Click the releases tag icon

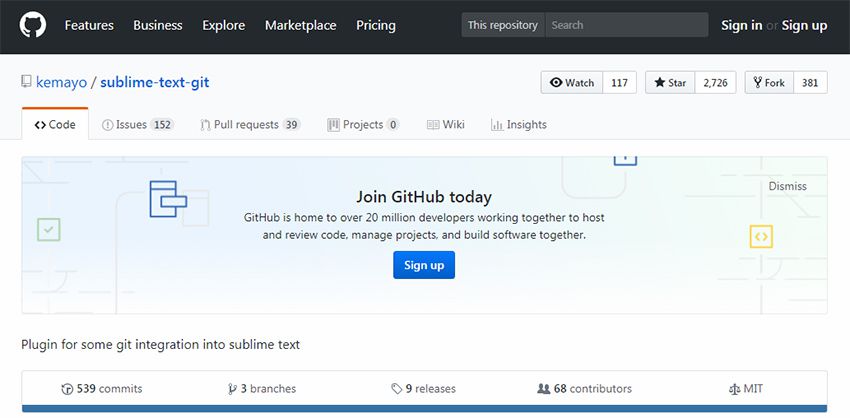396,389
